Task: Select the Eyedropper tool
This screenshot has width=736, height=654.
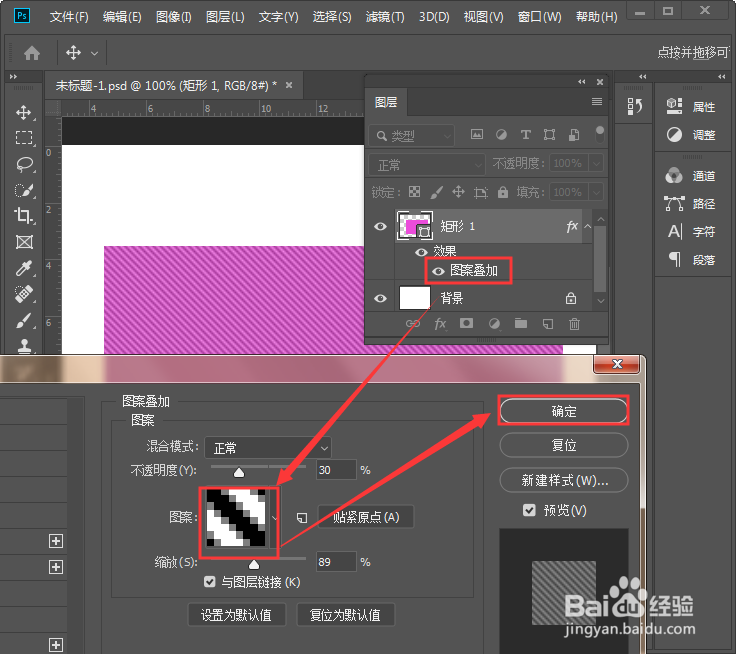Action: point(23,268)
